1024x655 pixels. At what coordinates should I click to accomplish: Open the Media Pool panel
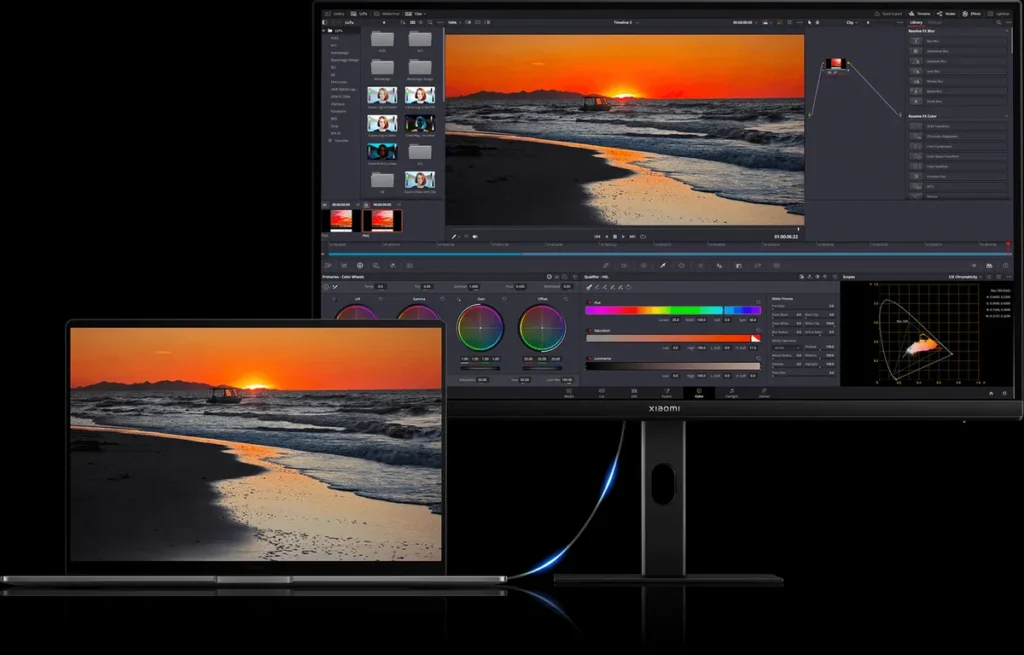point(387,13)
